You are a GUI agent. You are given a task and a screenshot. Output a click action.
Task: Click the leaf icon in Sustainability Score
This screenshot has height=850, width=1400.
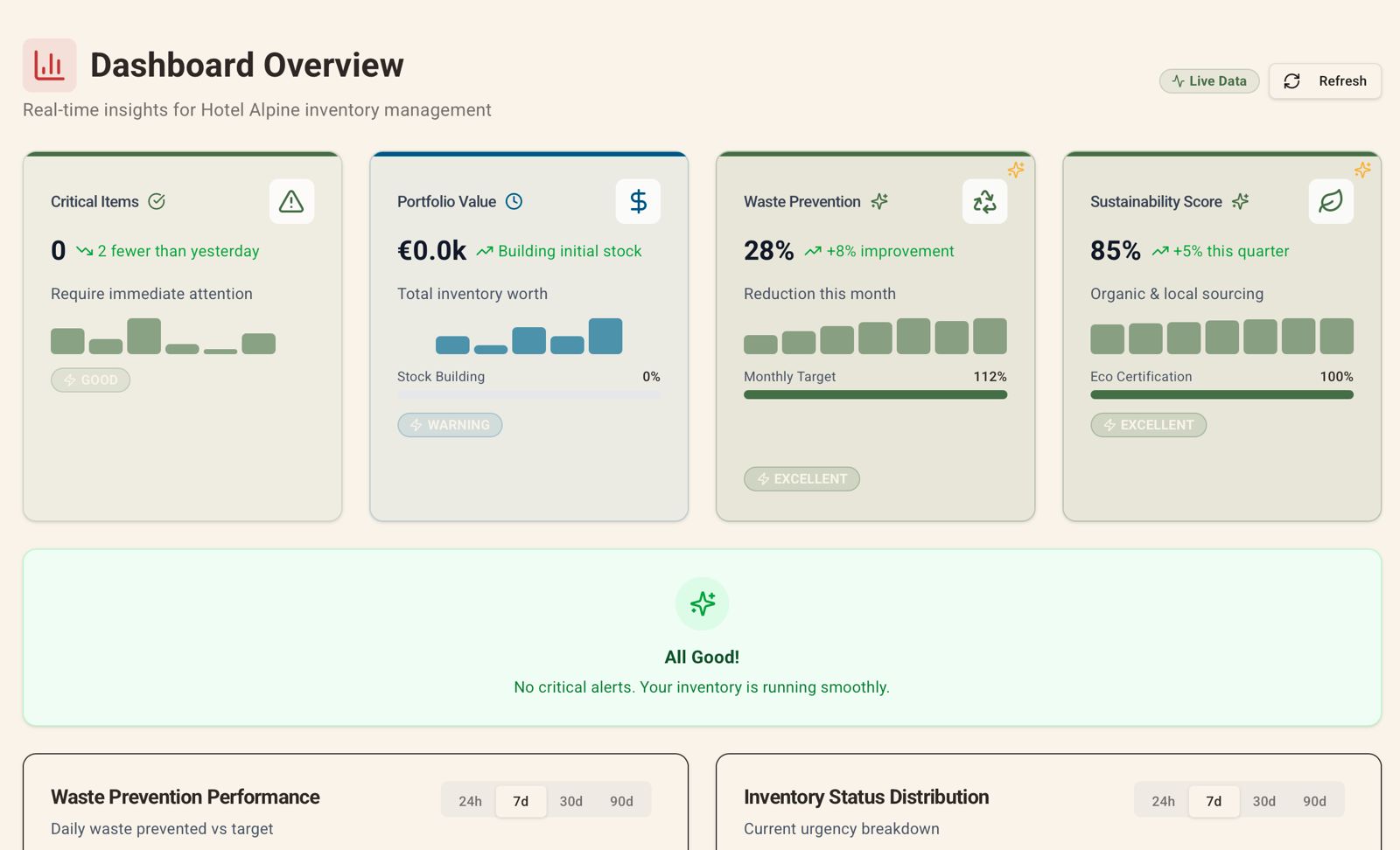1331,202
